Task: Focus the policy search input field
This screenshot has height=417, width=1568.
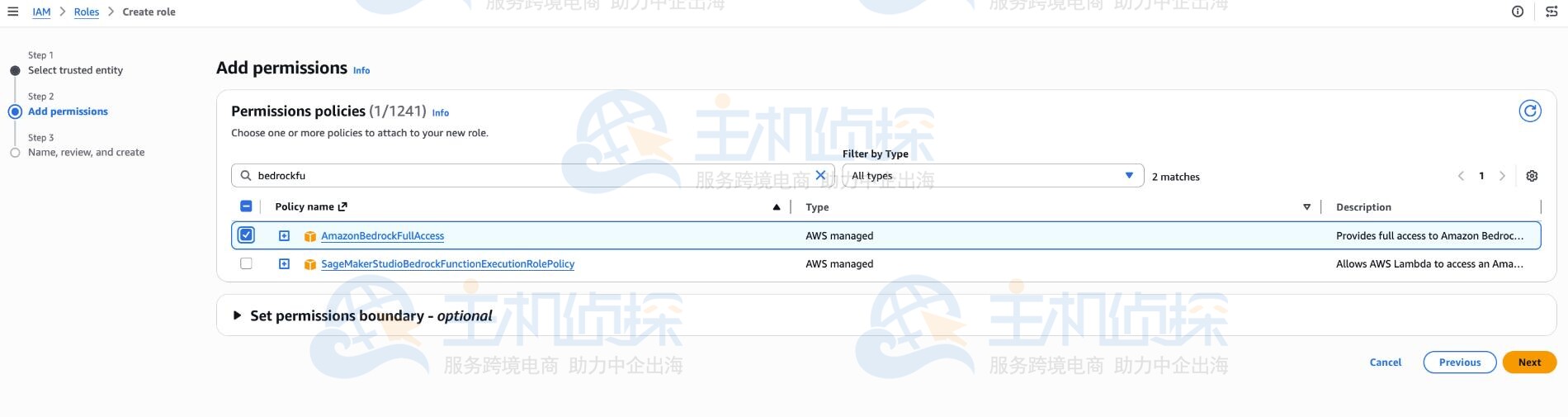Action: pyautogui.click(x=533, y=175)
